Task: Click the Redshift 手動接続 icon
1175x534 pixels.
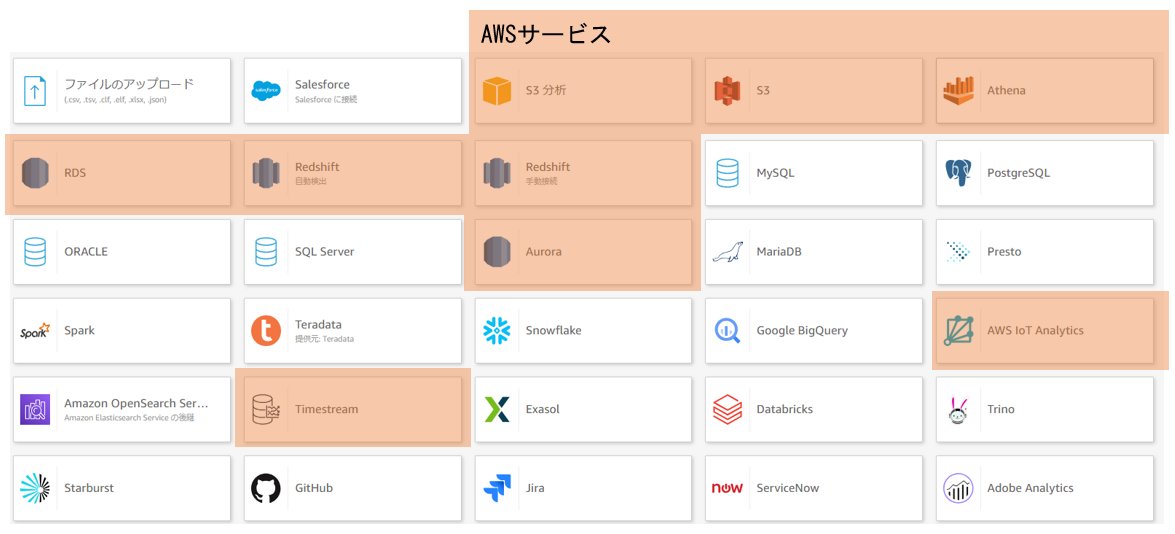Action: coord(496,173)
